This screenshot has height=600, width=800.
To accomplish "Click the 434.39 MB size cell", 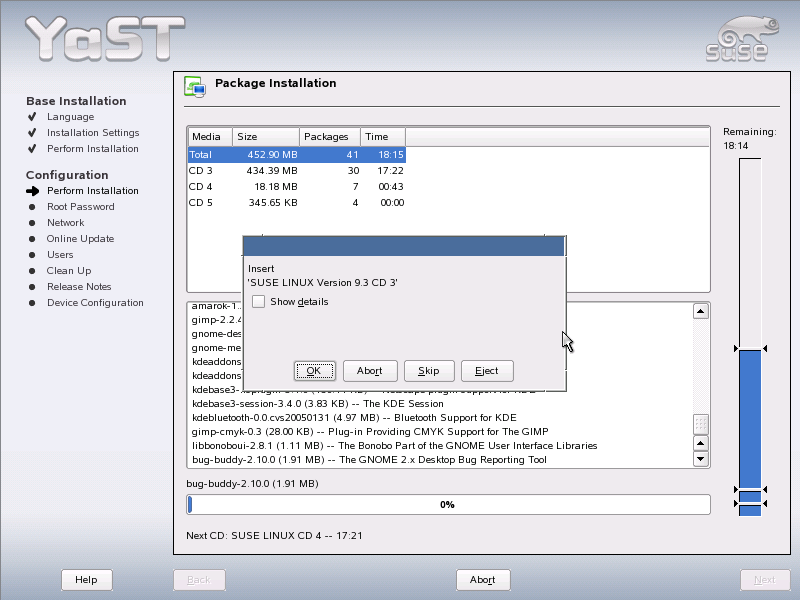I will click(x=272, y=170).
